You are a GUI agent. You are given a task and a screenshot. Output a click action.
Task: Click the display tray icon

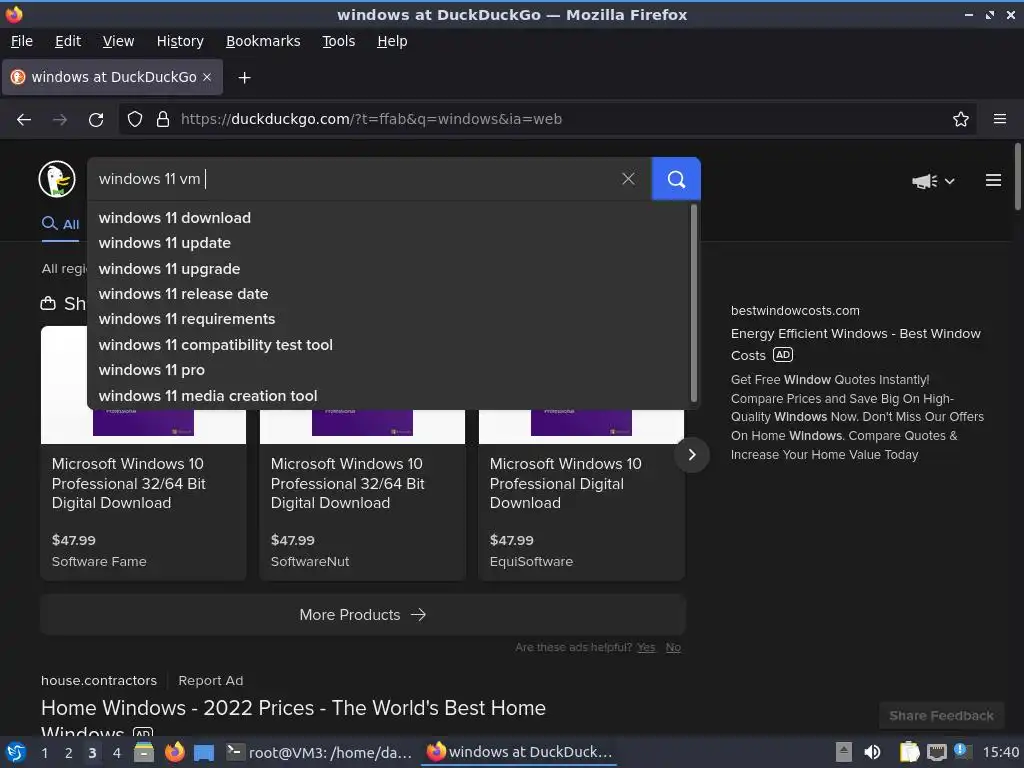click(x=936, y=752)
